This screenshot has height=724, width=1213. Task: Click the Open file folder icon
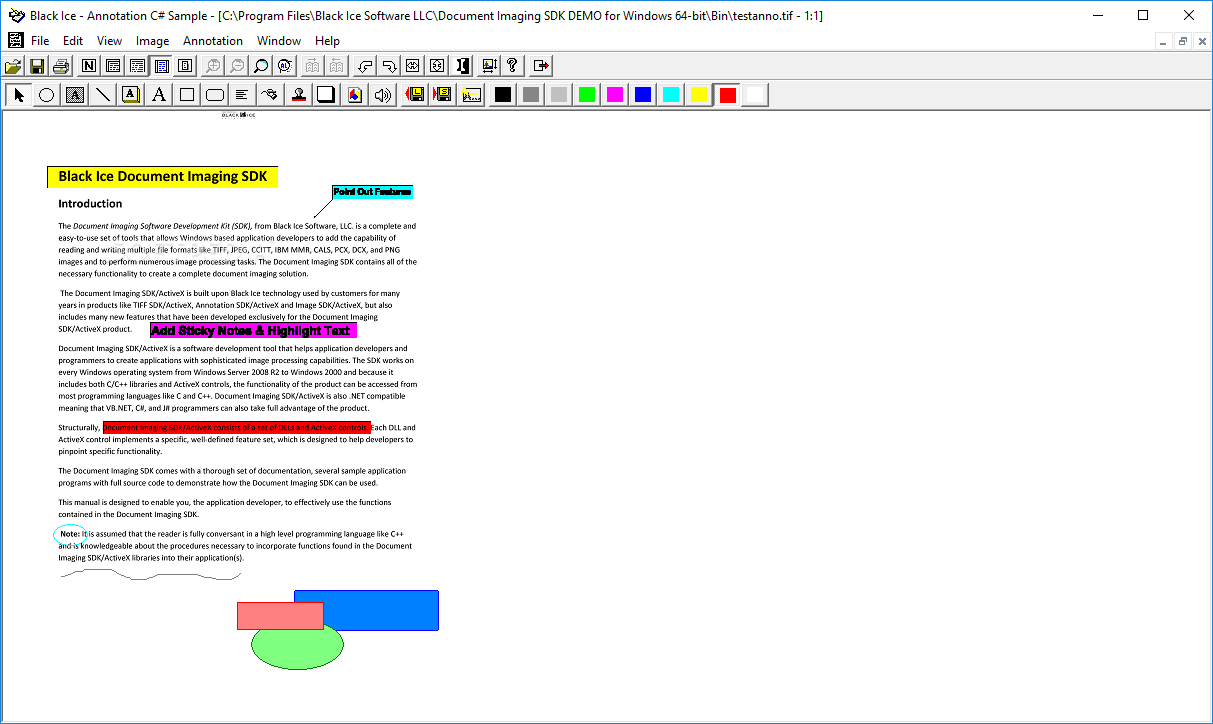pyautogui.click(x=13, y=66)
